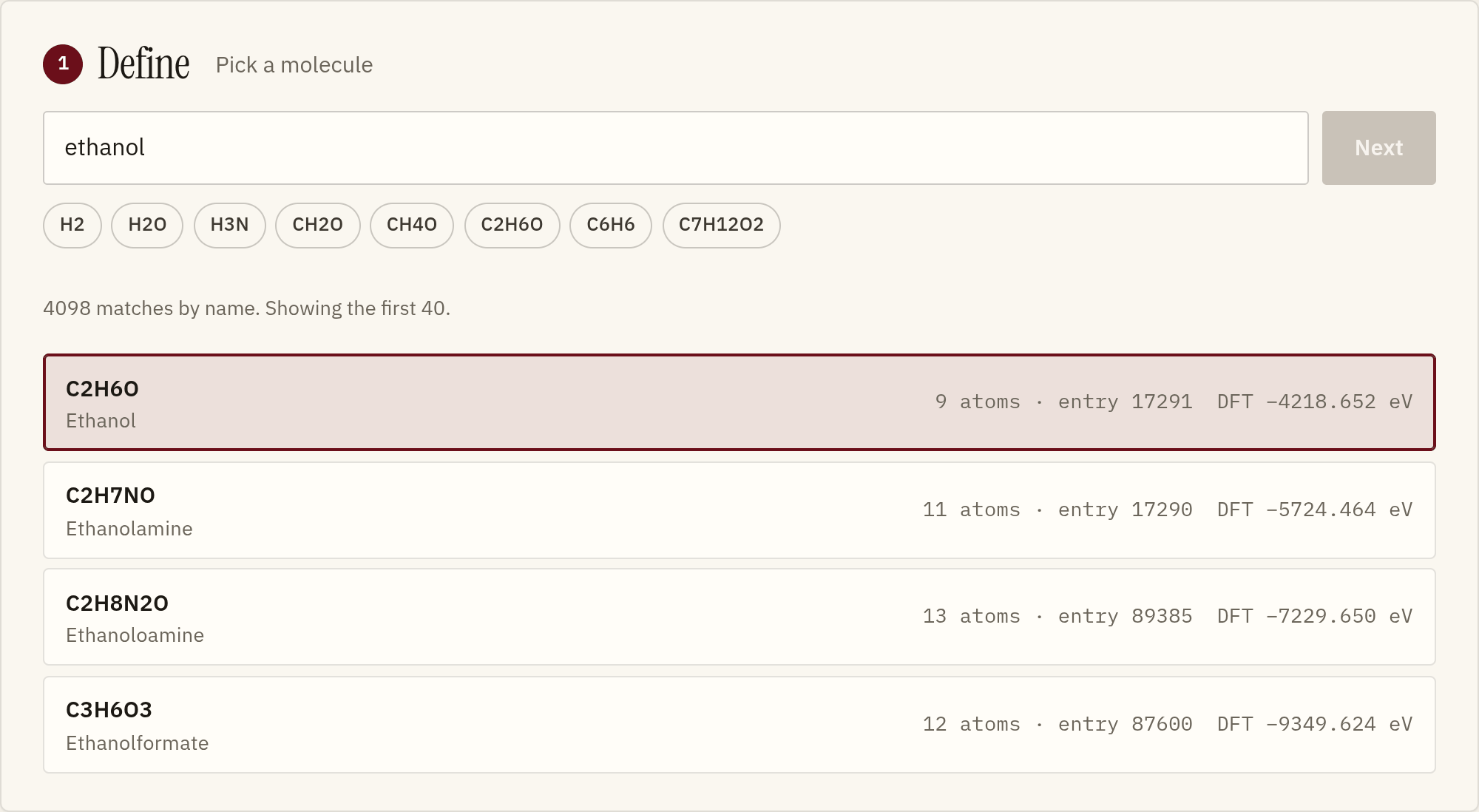Click the C3H6O3 formula title

click(109, 710)
